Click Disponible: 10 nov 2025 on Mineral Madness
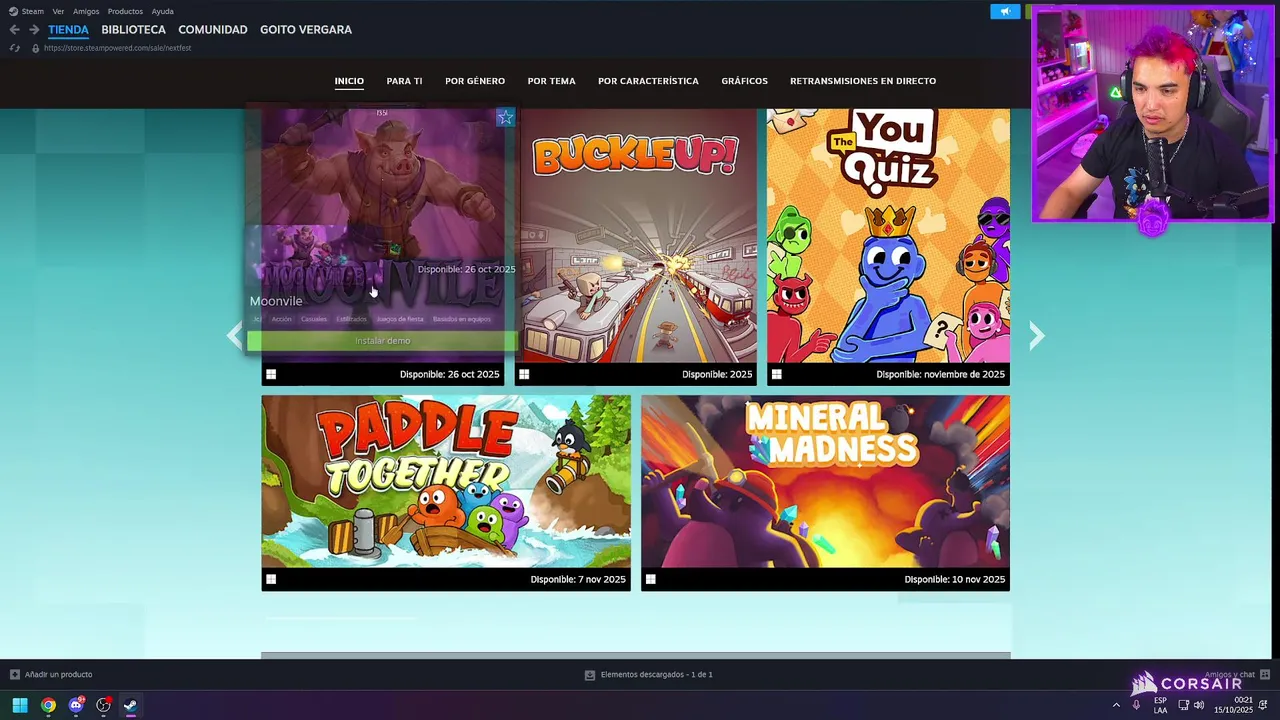Image resolution: width=1280 pixels, height=720 pixels. click(954, 580)
